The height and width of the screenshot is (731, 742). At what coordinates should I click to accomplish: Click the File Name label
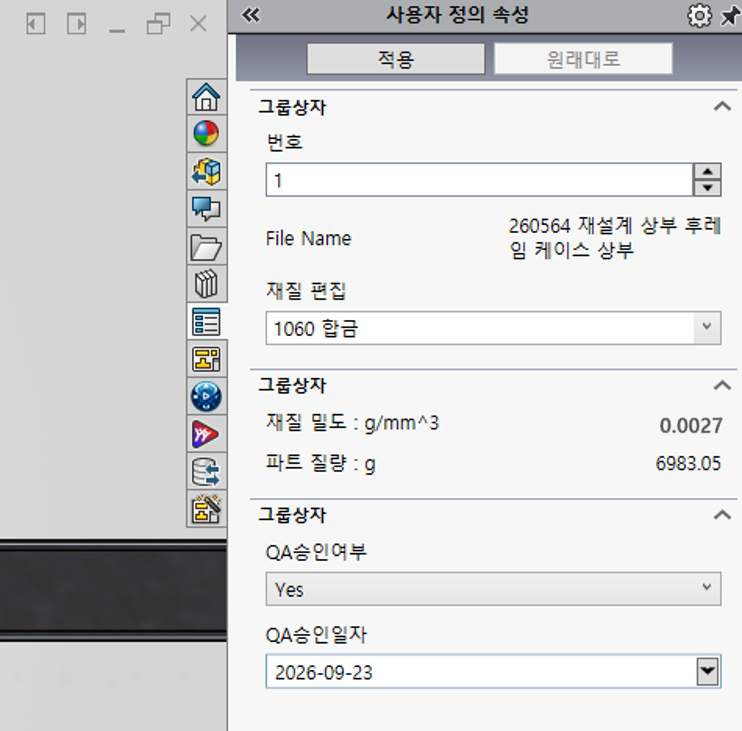pos(309,238)
